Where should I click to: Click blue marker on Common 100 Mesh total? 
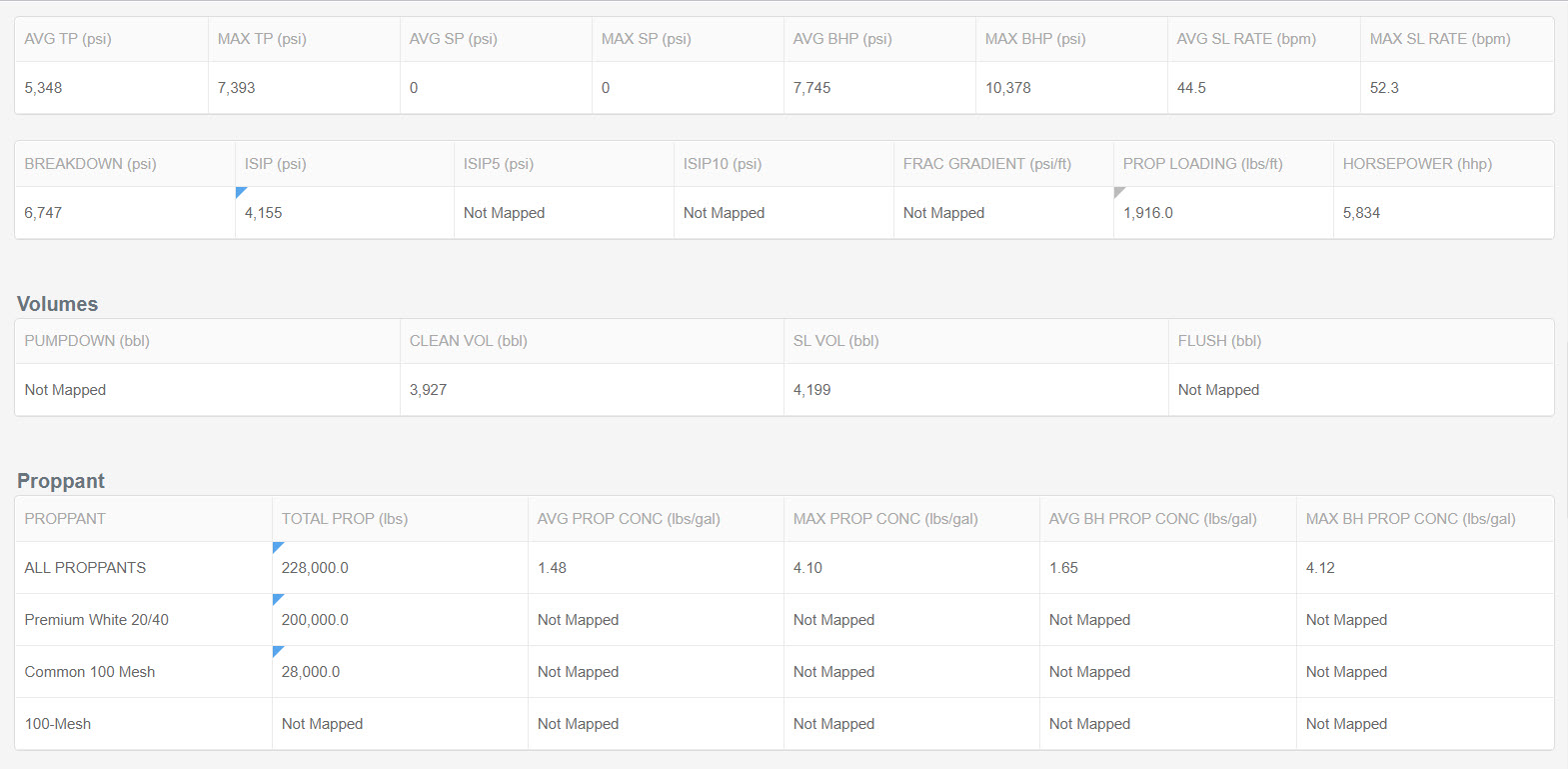tap(277, 650)
